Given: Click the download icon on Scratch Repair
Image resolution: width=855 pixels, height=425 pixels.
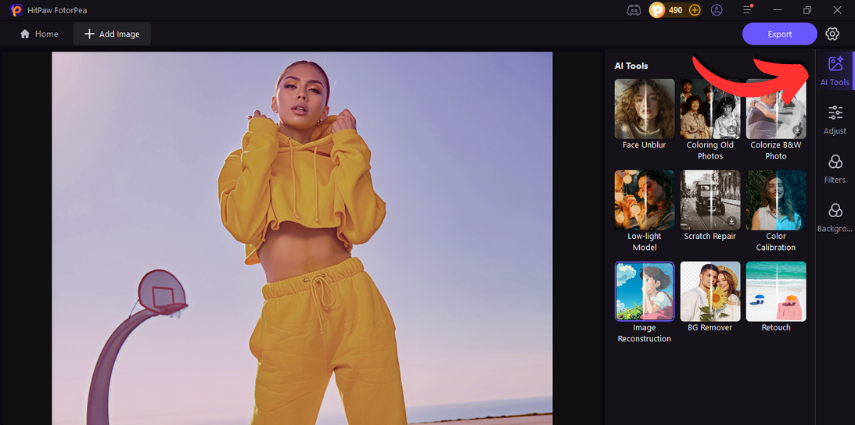Looking at the screenshot, I should [732, 222].
